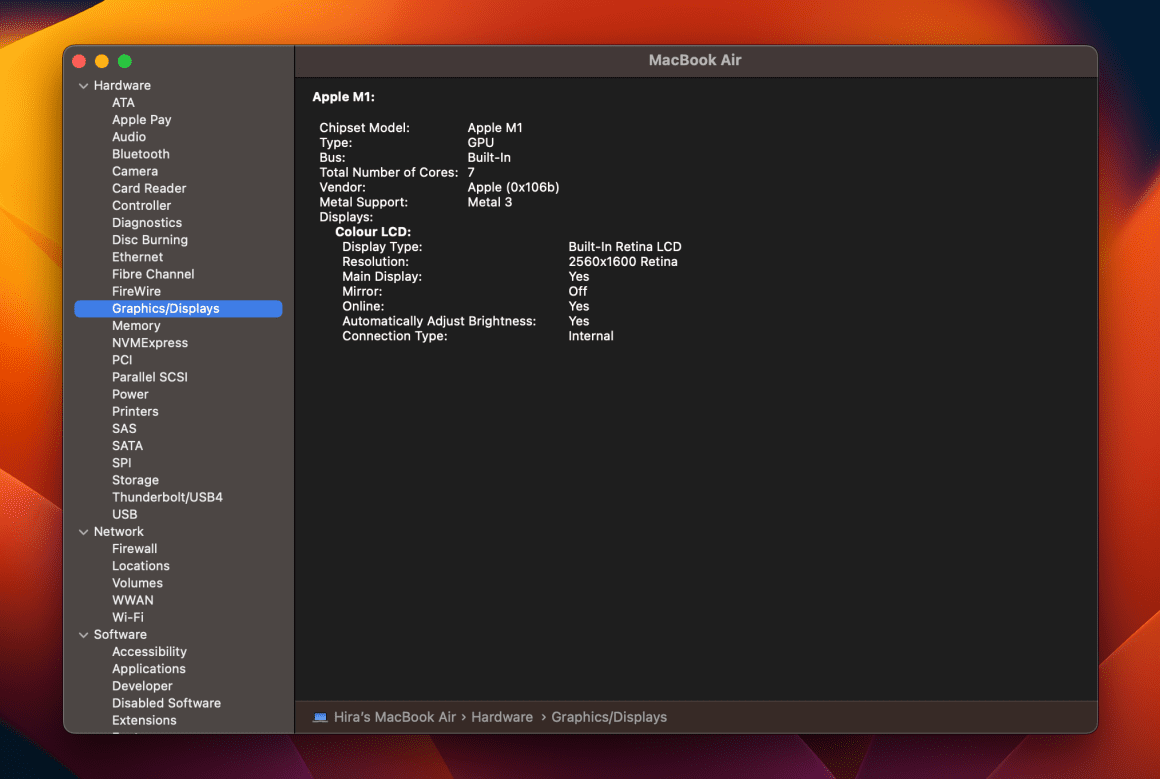Viewport: 1160px width, 779px height.
Task: Collapse the Hardware section
Action: tap(83, 85)
